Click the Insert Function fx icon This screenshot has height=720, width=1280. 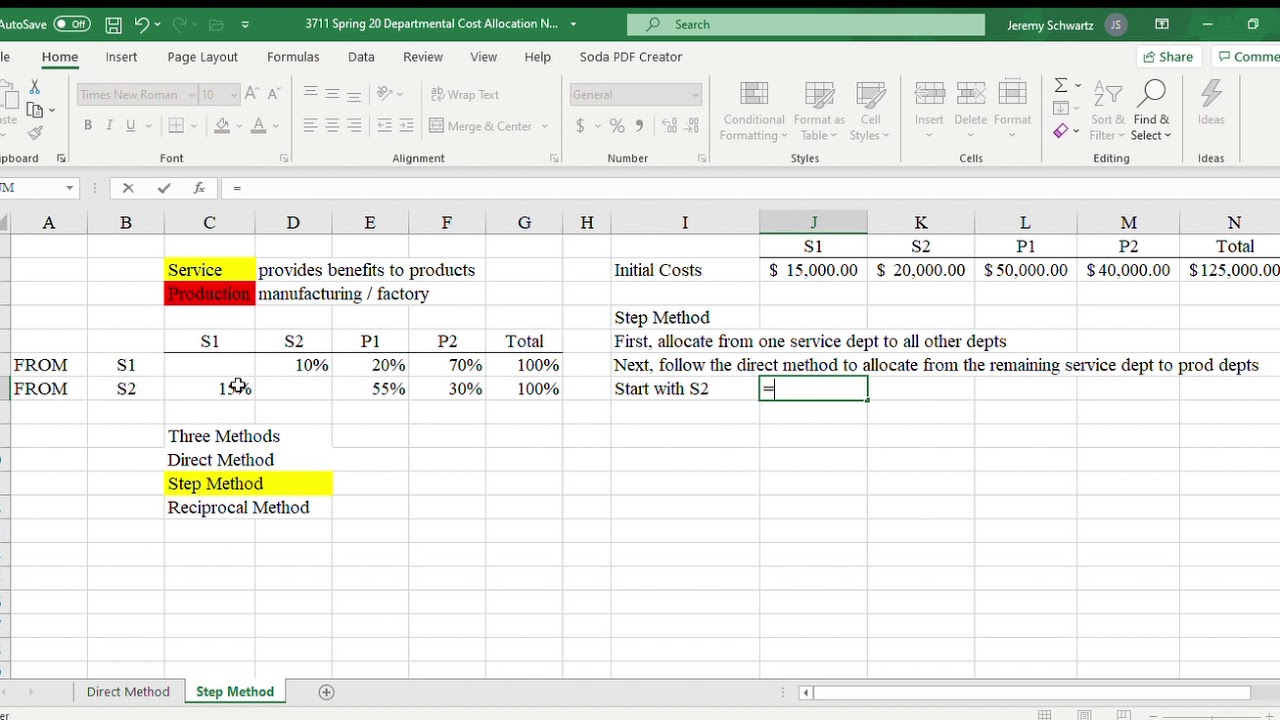[x=199, y=188]
